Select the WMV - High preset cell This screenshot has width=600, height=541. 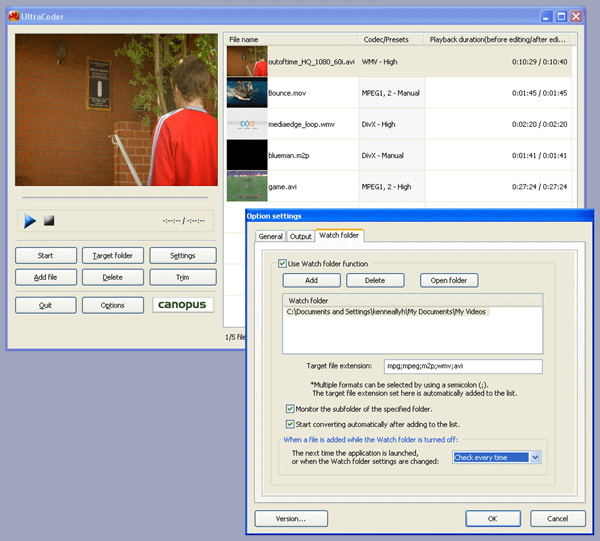click(x=391, y=62)
